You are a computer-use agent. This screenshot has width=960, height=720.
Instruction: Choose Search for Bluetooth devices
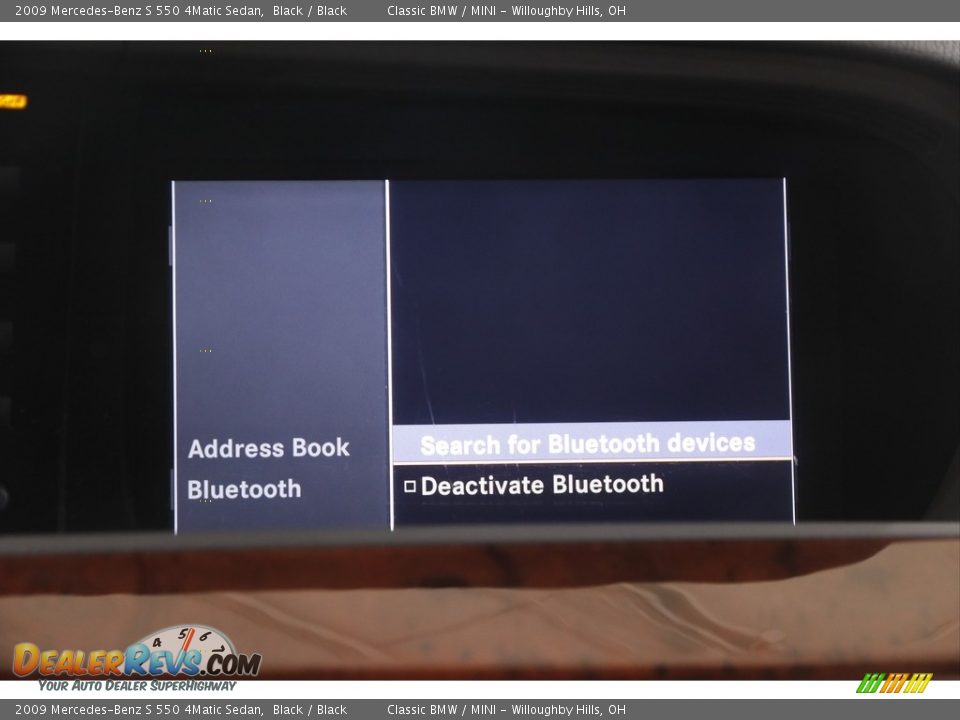pos(591,443)
